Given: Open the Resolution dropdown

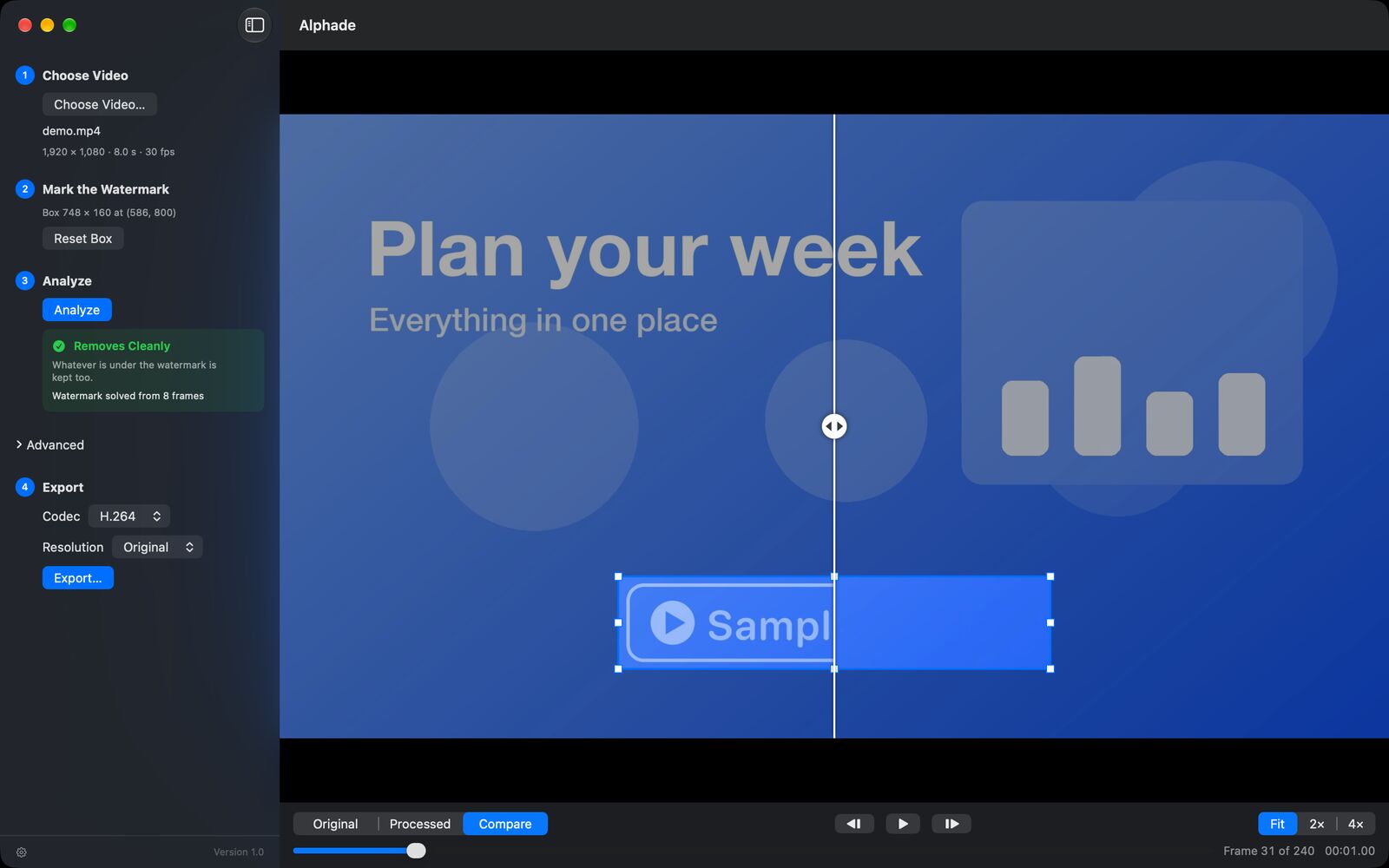Looking at the screenshot, I should pyautogui.click(x=158, y=547).
